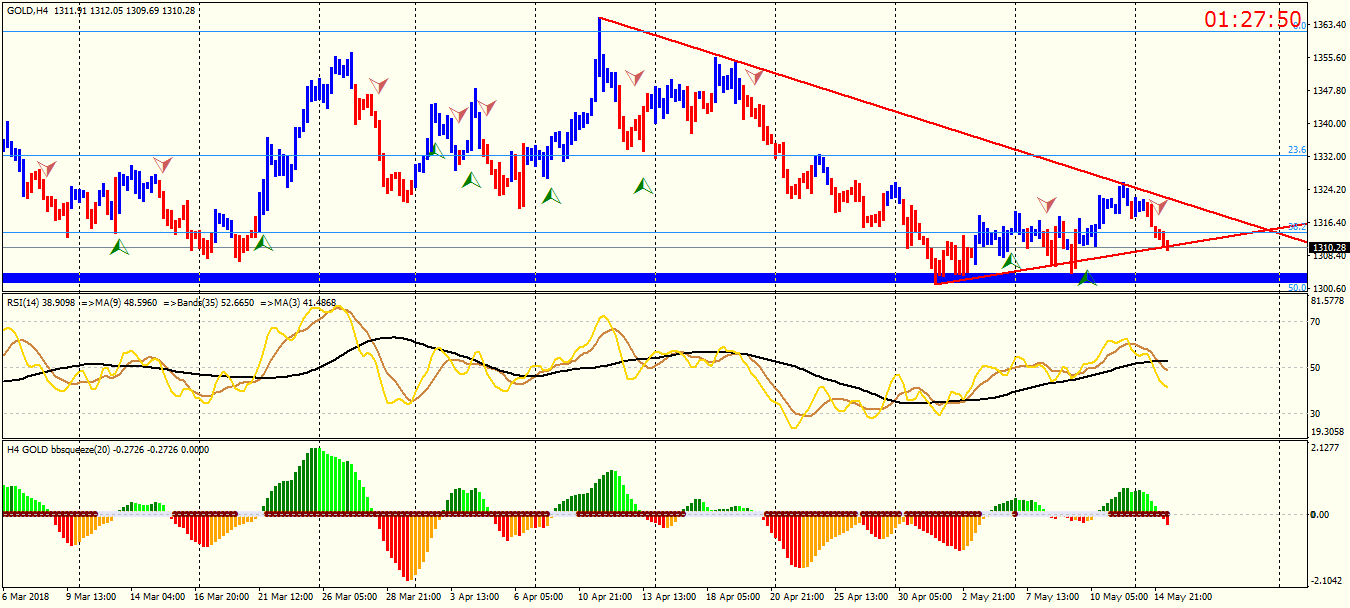This screenshot has width=1350, height=608.
Task: Click RSI scale bottom value 19.3058
Action: click(x=1329, y=432)
